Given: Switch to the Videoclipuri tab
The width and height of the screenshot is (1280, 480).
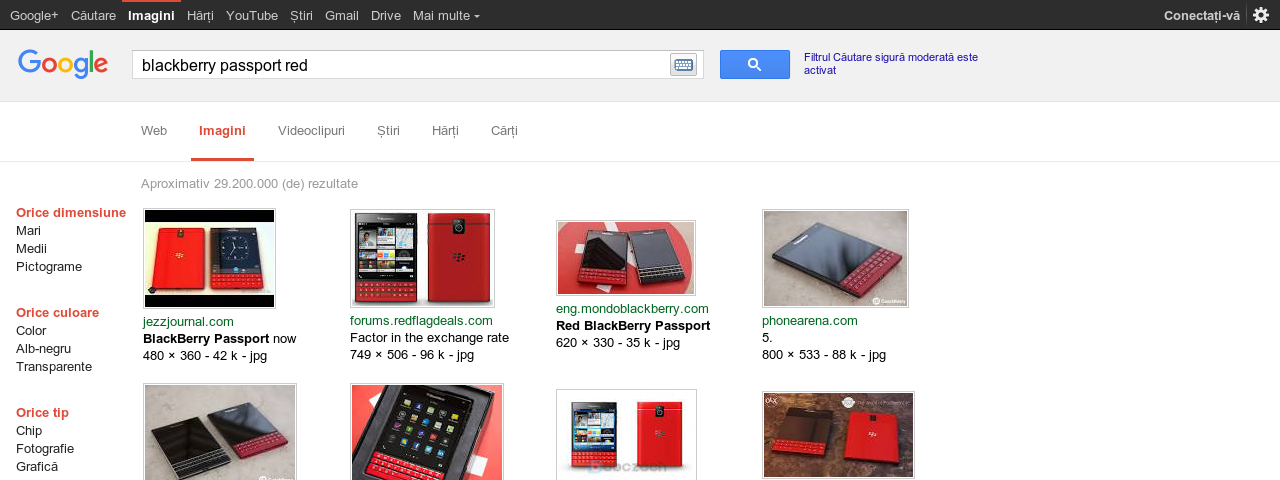Looking at the screenshot, I should (311, 131).
